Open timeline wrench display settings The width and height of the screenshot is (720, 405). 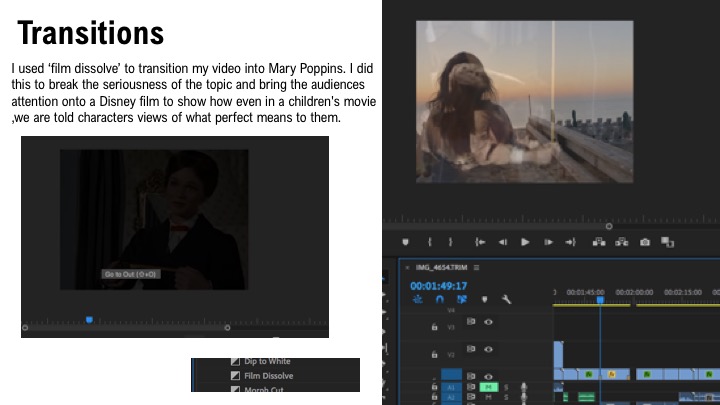tap(507, 299)
